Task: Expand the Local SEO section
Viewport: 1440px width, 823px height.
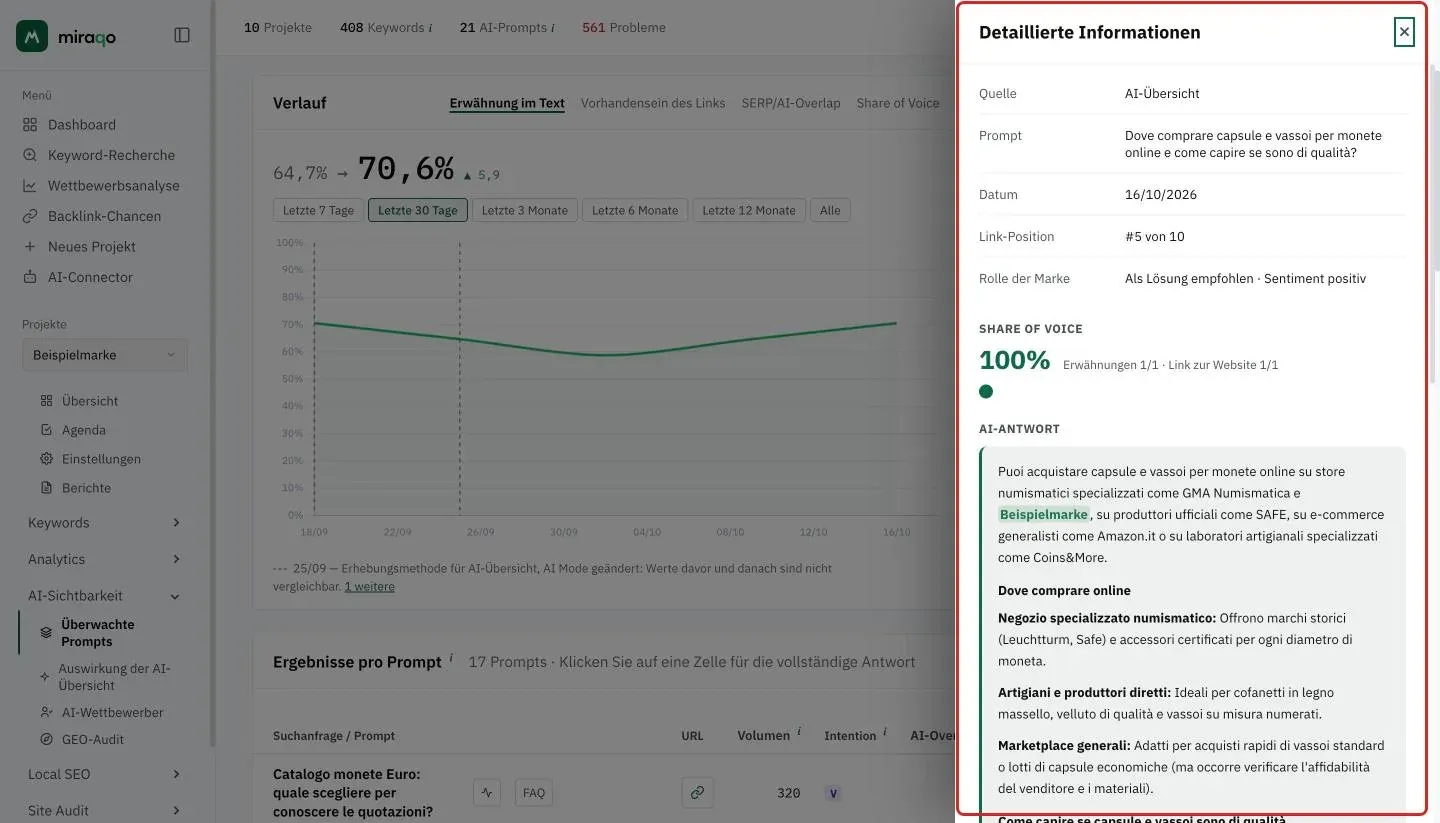Action: pyautogui.click(x=106, y=774)
